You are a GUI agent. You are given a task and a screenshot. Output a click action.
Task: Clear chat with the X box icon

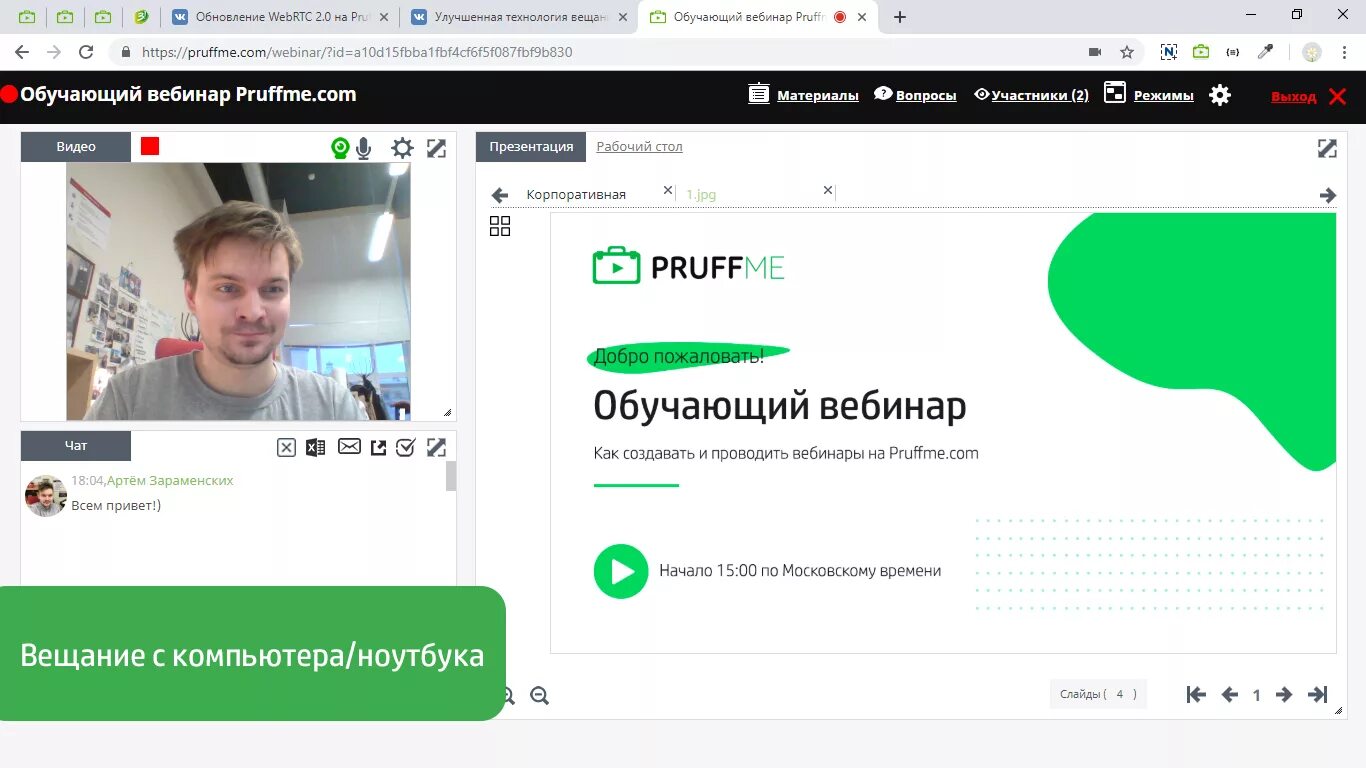click(x=286, y=448)
